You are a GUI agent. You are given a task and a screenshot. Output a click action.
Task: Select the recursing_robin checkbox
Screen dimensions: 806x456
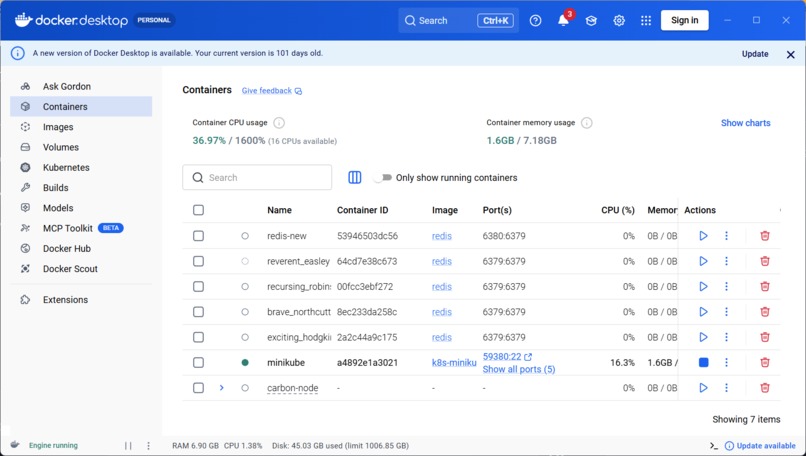(x=198, y=286)
